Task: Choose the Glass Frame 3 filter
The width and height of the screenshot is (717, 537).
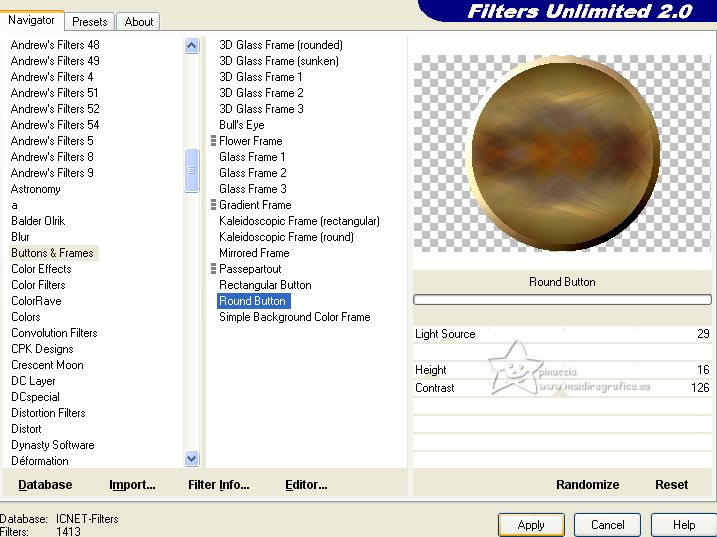Action: click(253, 189)
